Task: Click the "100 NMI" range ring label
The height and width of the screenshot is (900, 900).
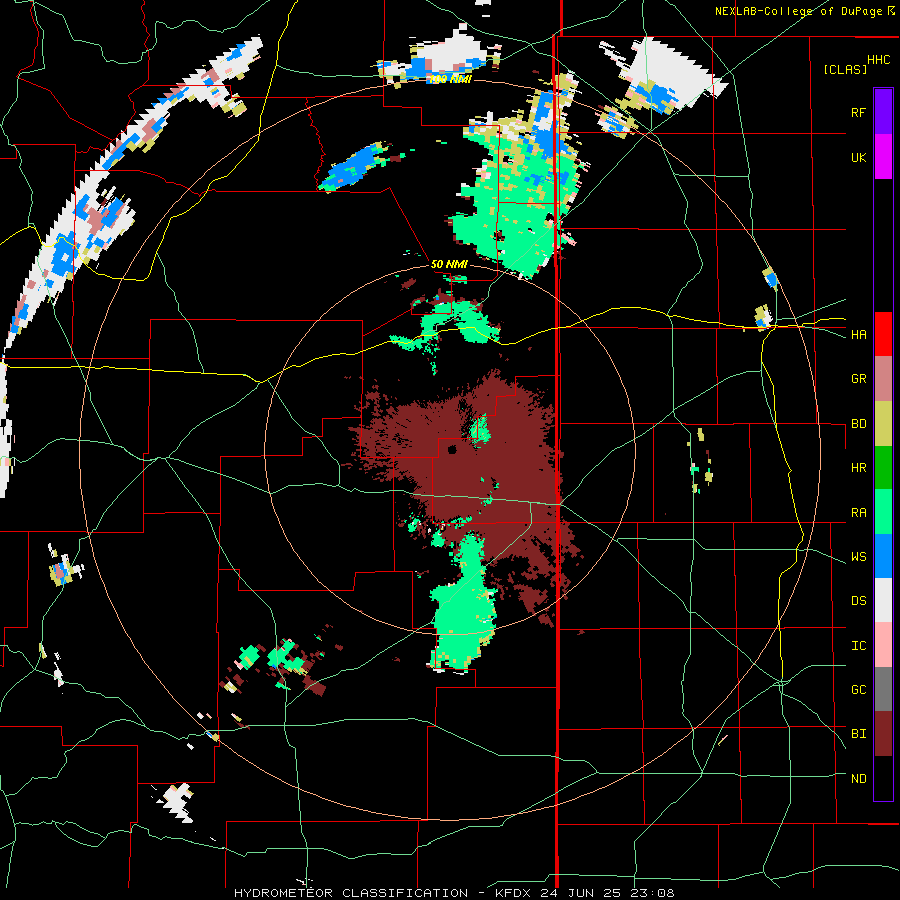Action: coord(449,79)
